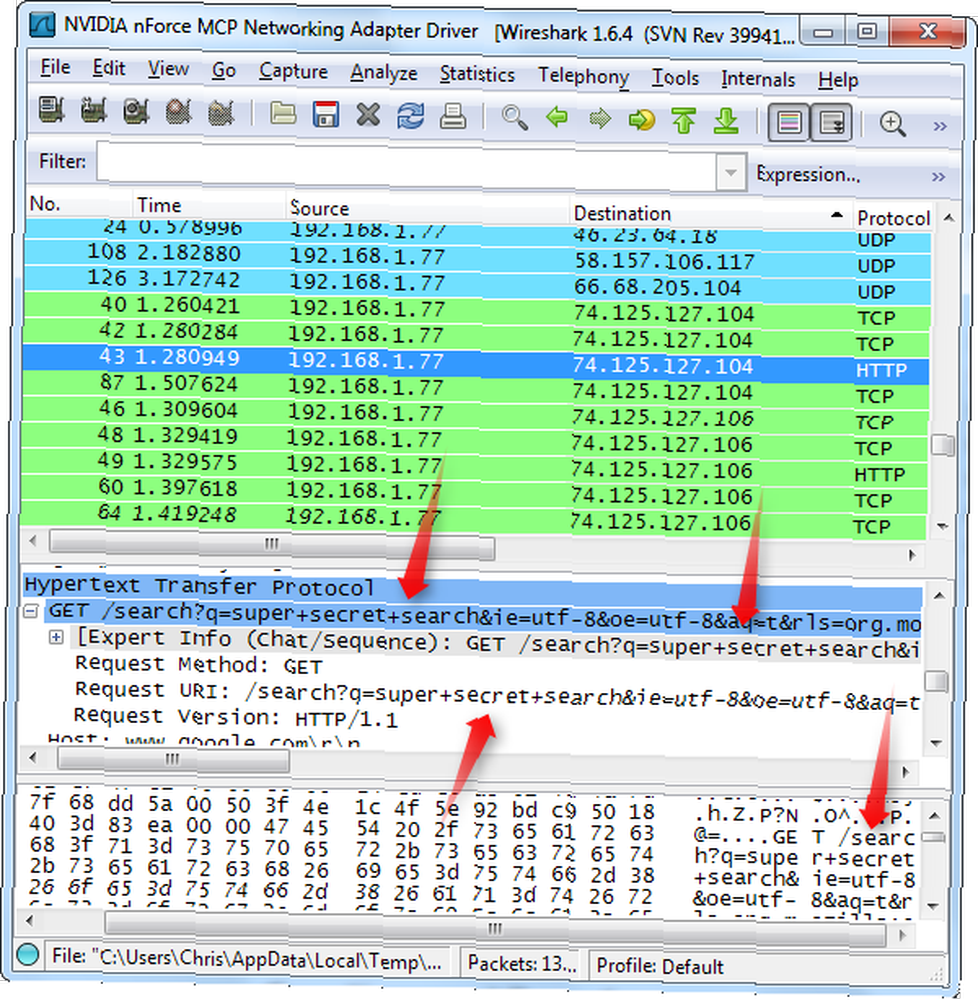
Task: Open the Statistics menu
Action: [x=477, y=75]
